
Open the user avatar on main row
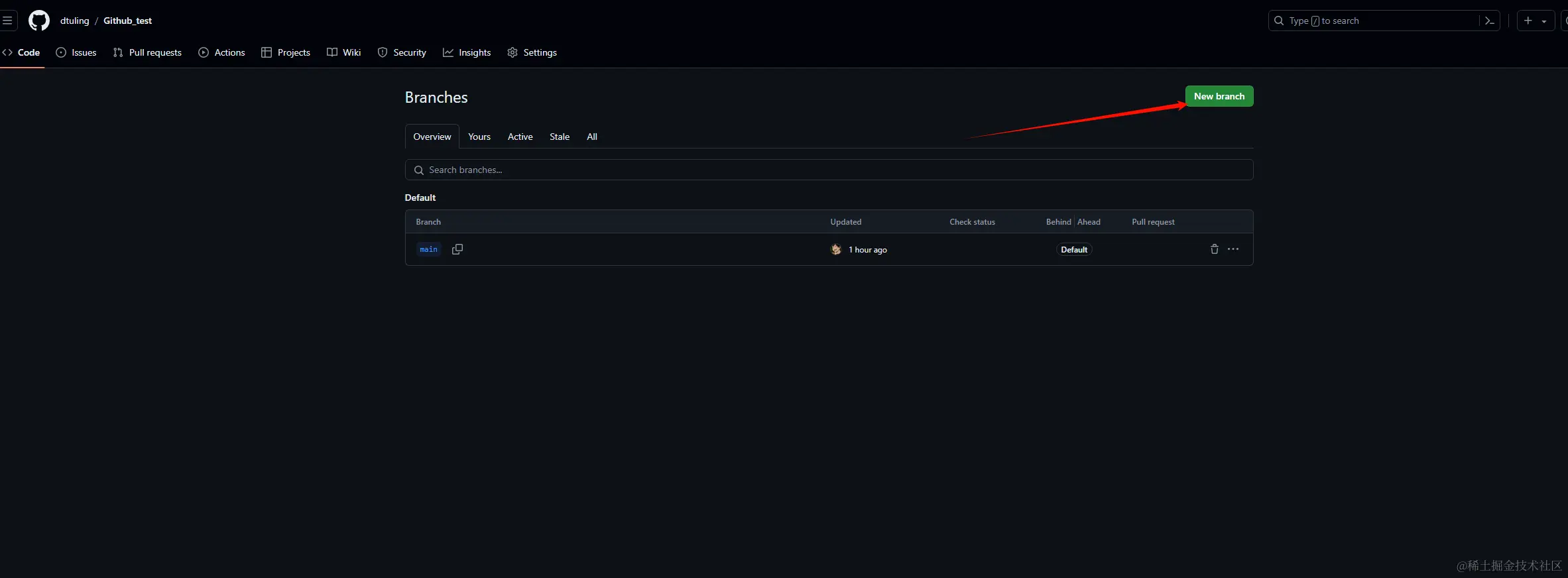click(836, 249)
